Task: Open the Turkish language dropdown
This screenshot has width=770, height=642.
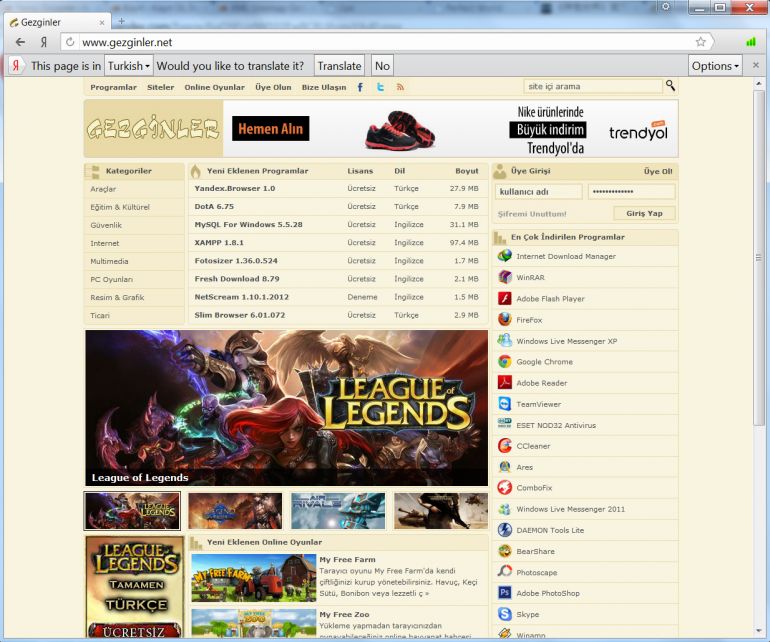Action: coord(129,66)
